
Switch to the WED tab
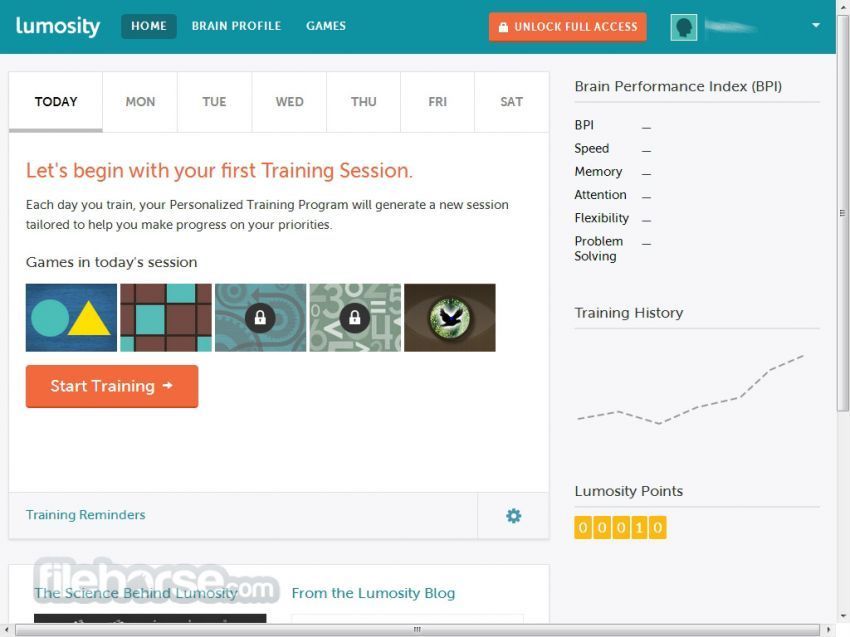[289, 102]
